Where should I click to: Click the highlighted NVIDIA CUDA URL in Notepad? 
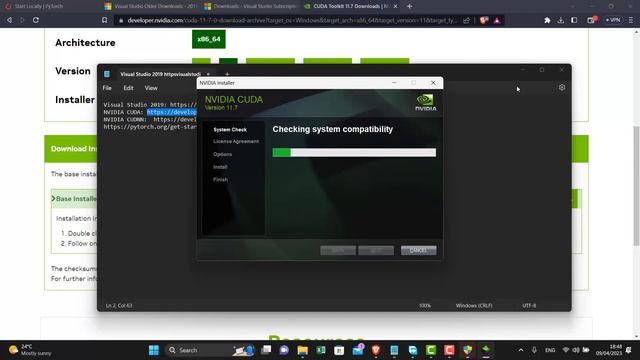[171, 112]
